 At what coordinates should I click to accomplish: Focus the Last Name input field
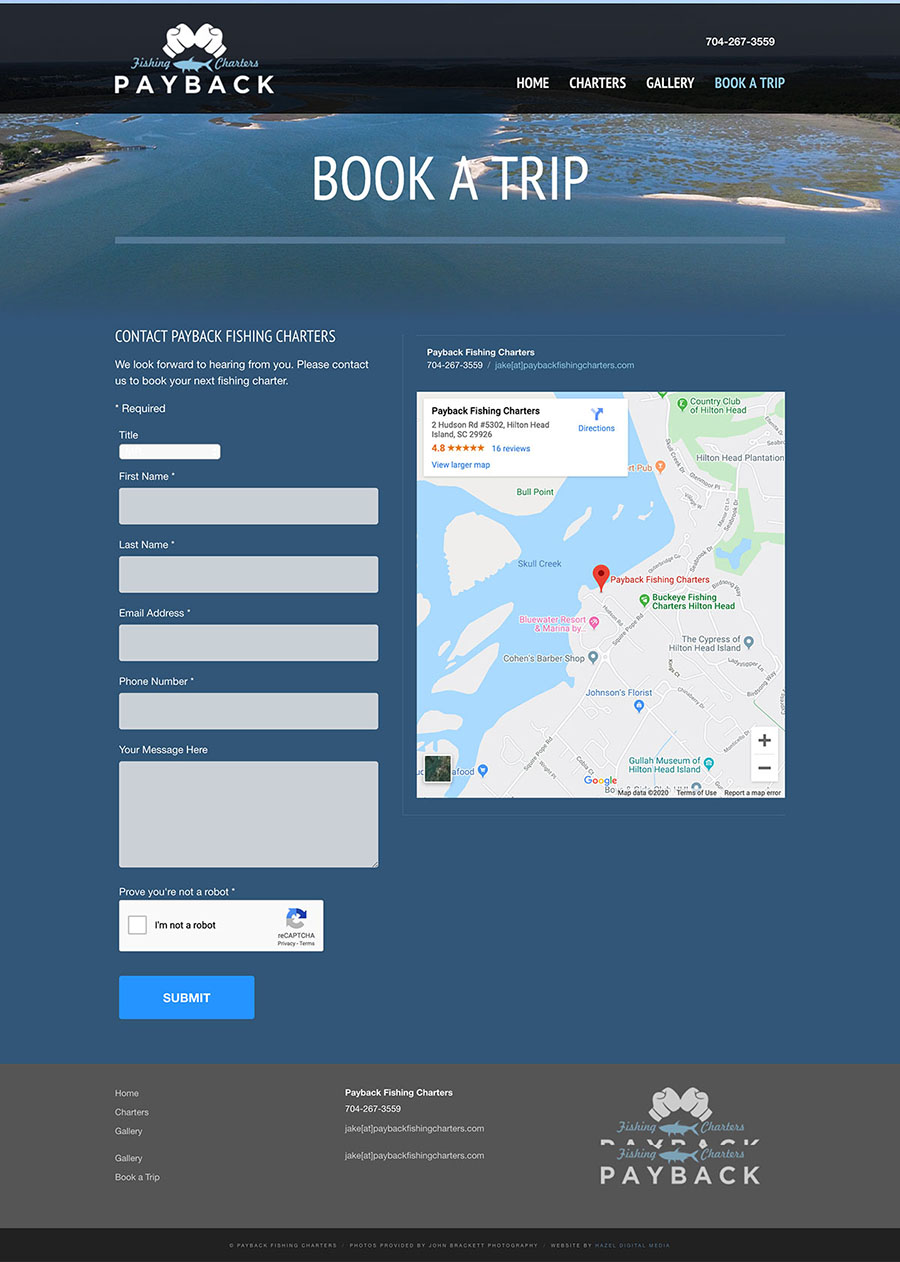coord(248,574)
